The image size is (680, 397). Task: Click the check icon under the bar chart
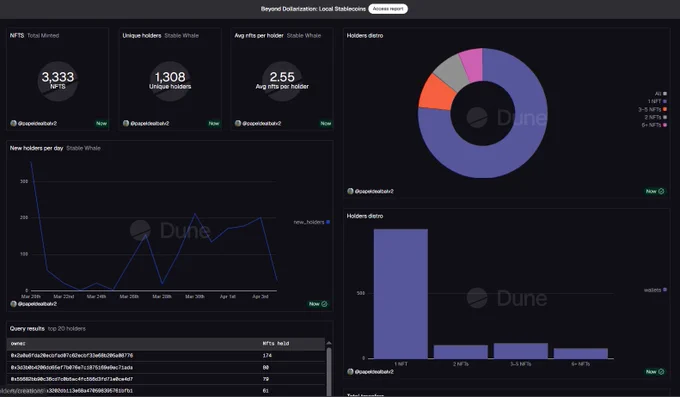click(661, 371)
